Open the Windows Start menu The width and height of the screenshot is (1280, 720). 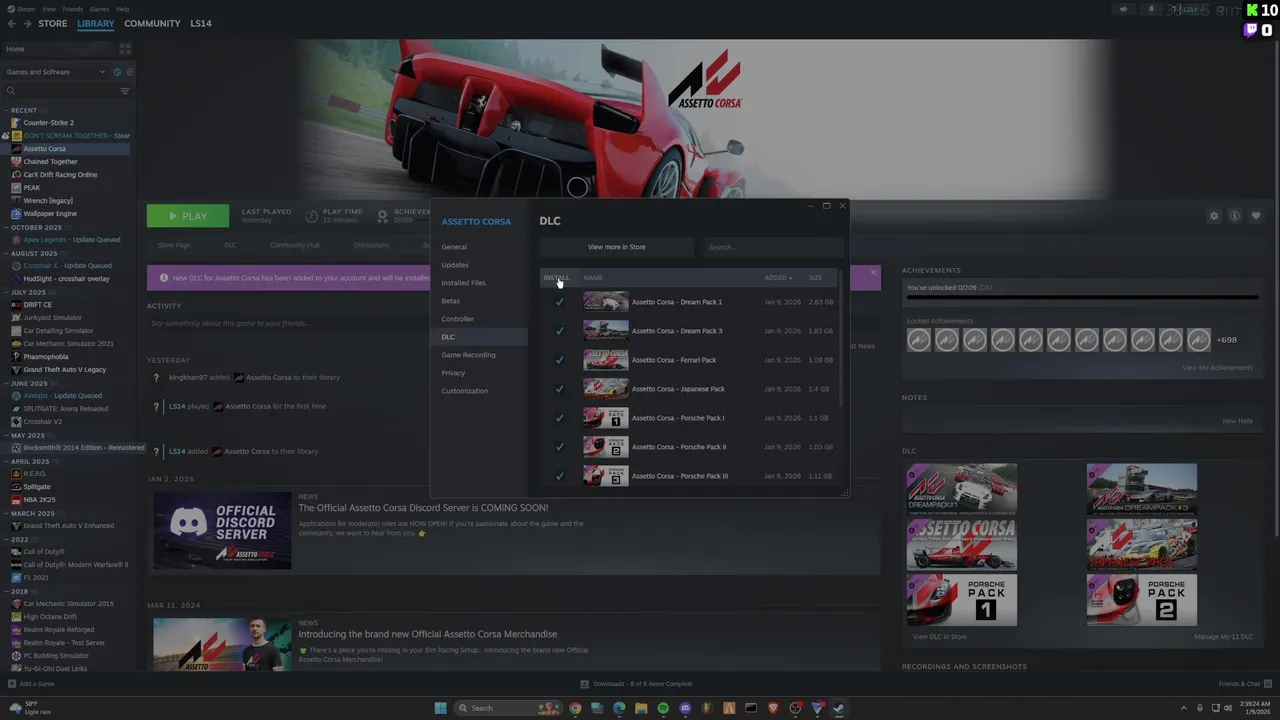pos(440,708)
